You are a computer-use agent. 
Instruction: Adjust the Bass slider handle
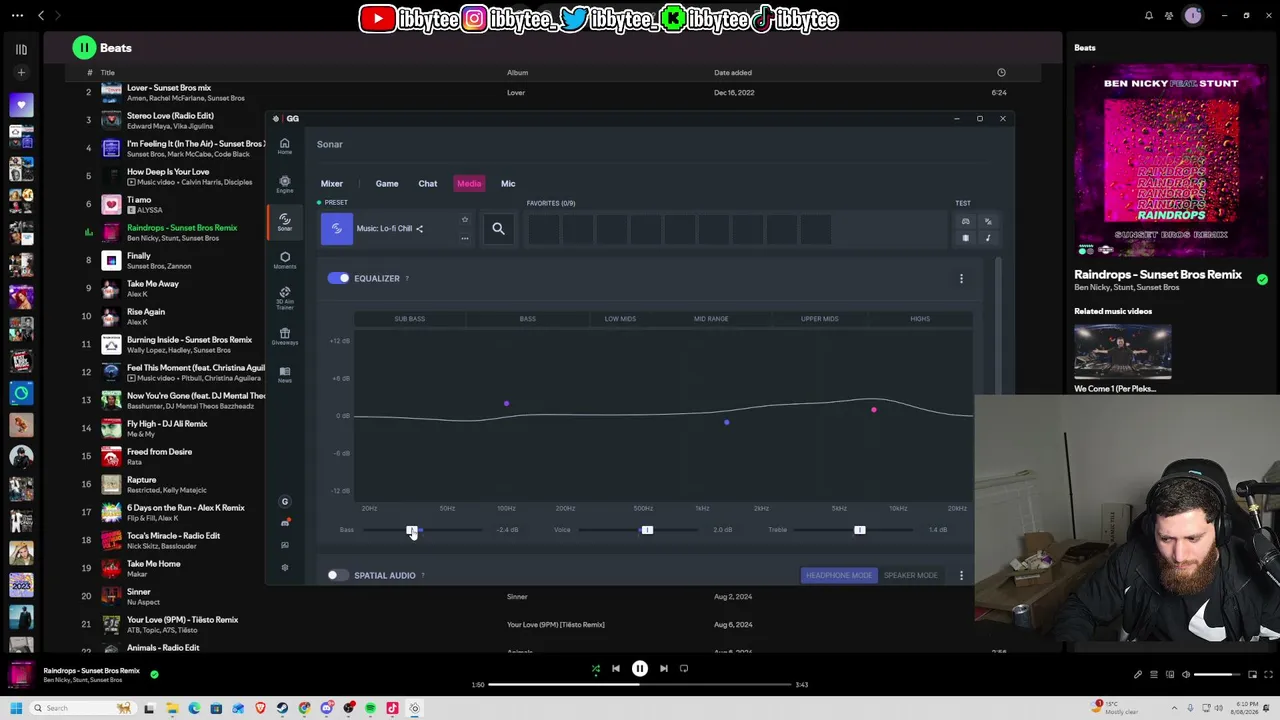tap(411, 530)
